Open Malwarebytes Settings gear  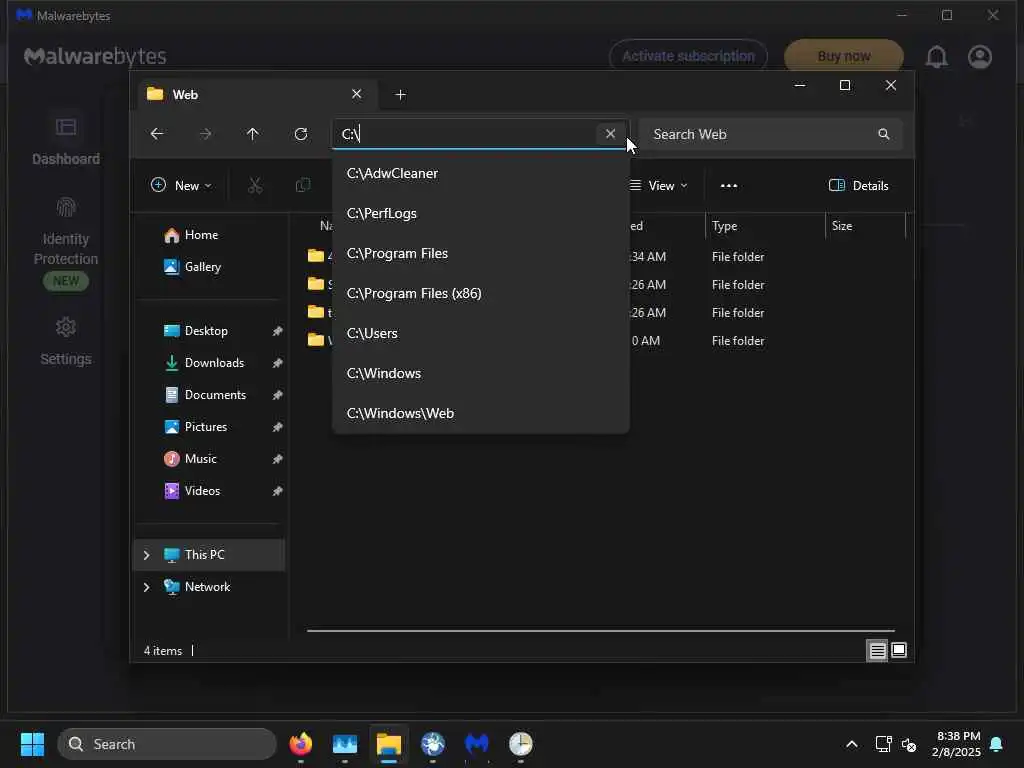[x=66, y=341]
